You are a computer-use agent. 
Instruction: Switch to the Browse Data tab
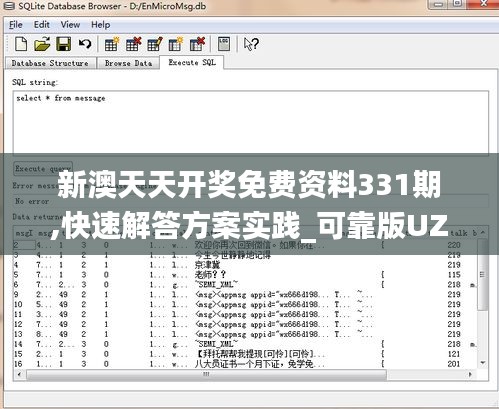pos(128,63)
